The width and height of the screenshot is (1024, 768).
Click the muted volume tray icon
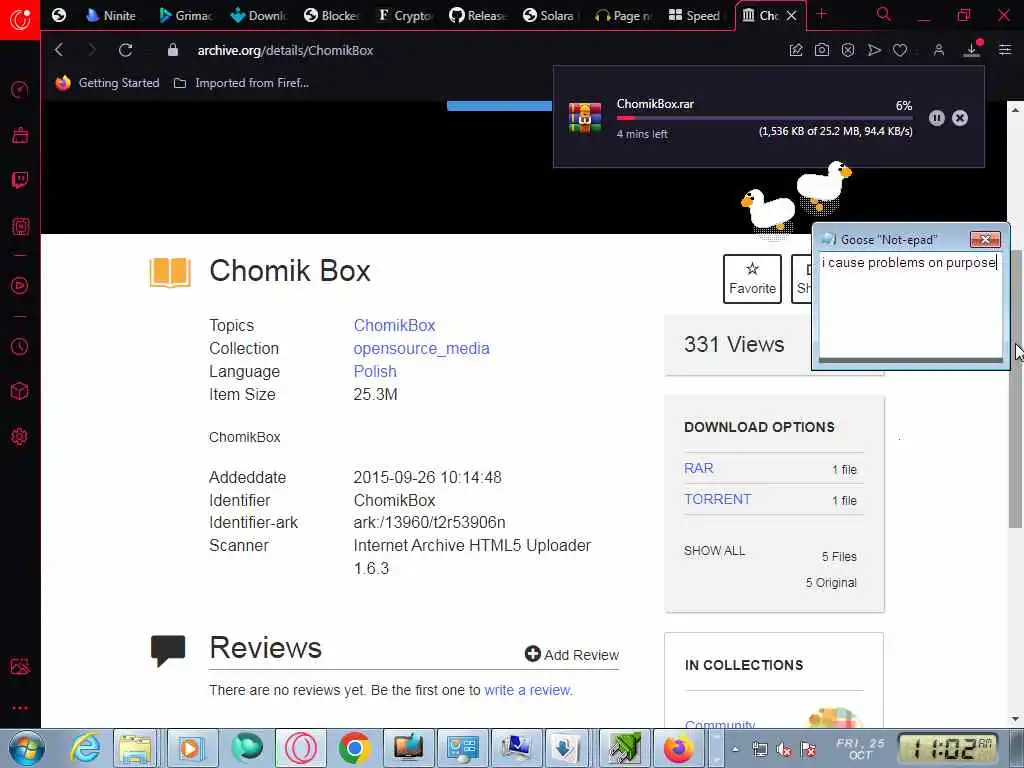pos(784,750)
